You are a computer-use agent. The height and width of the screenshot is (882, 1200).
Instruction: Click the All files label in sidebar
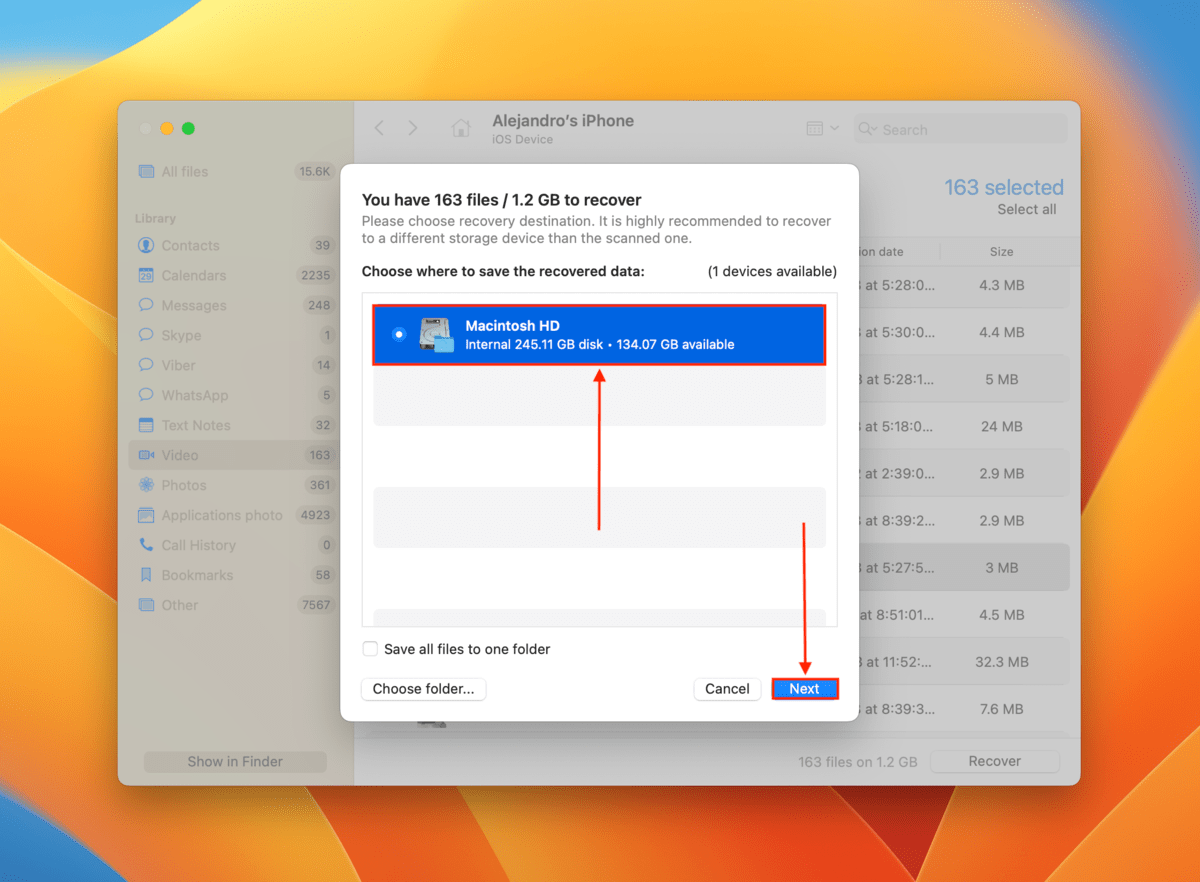[x=185, y=171]
